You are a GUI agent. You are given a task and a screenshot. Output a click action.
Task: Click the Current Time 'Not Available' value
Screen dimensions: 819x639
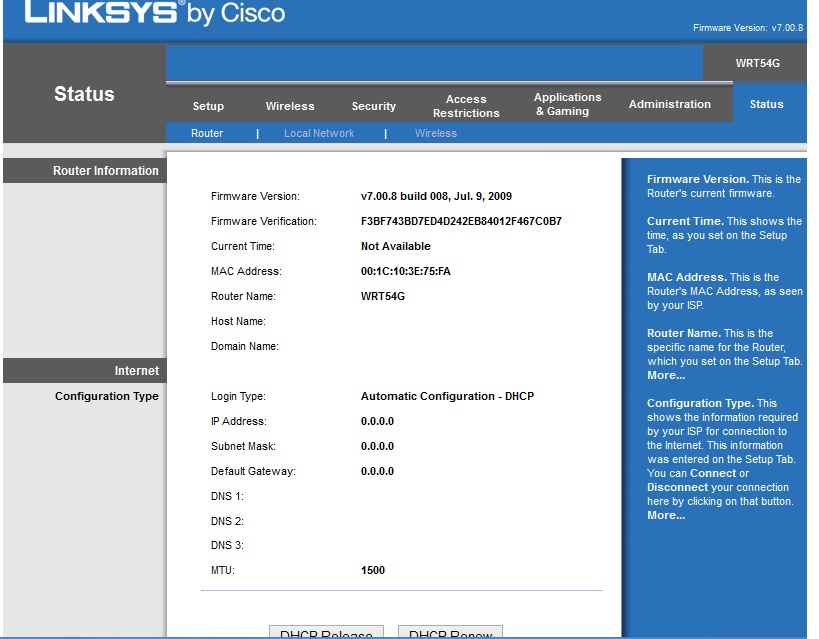coord(395,246)
